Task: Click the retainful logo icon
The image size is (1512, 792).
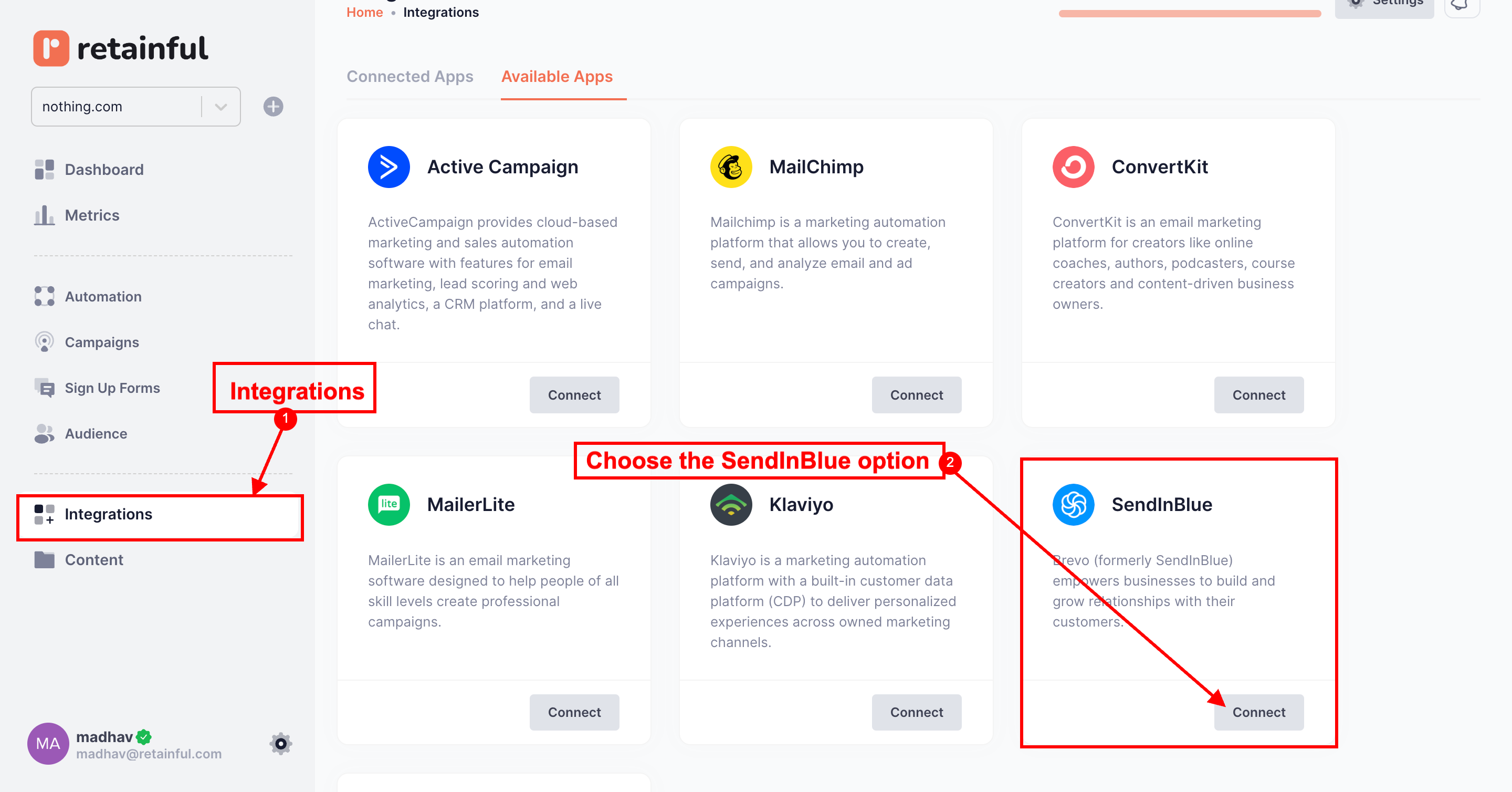Action: coord(51,48)
